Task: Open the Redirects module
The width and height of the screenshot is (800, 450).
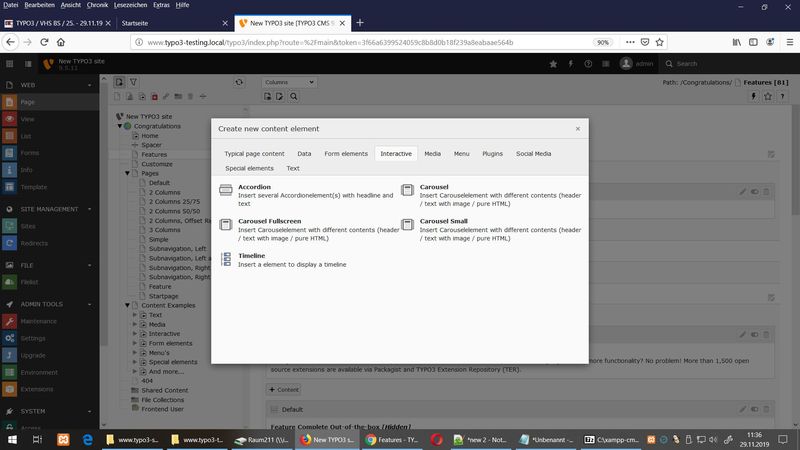Action: [x=49, y=243]
